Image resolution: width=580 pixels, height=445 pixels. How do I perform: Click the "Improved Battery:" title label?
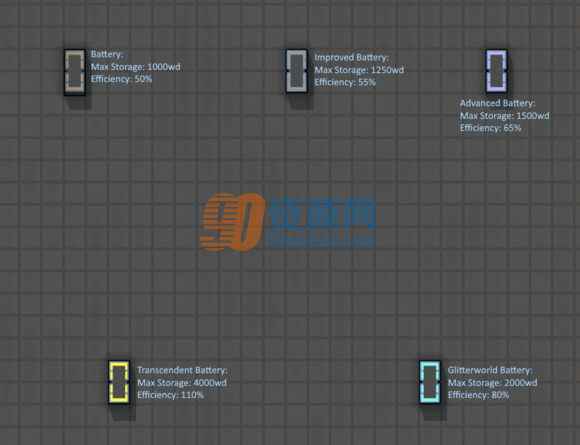351,58
